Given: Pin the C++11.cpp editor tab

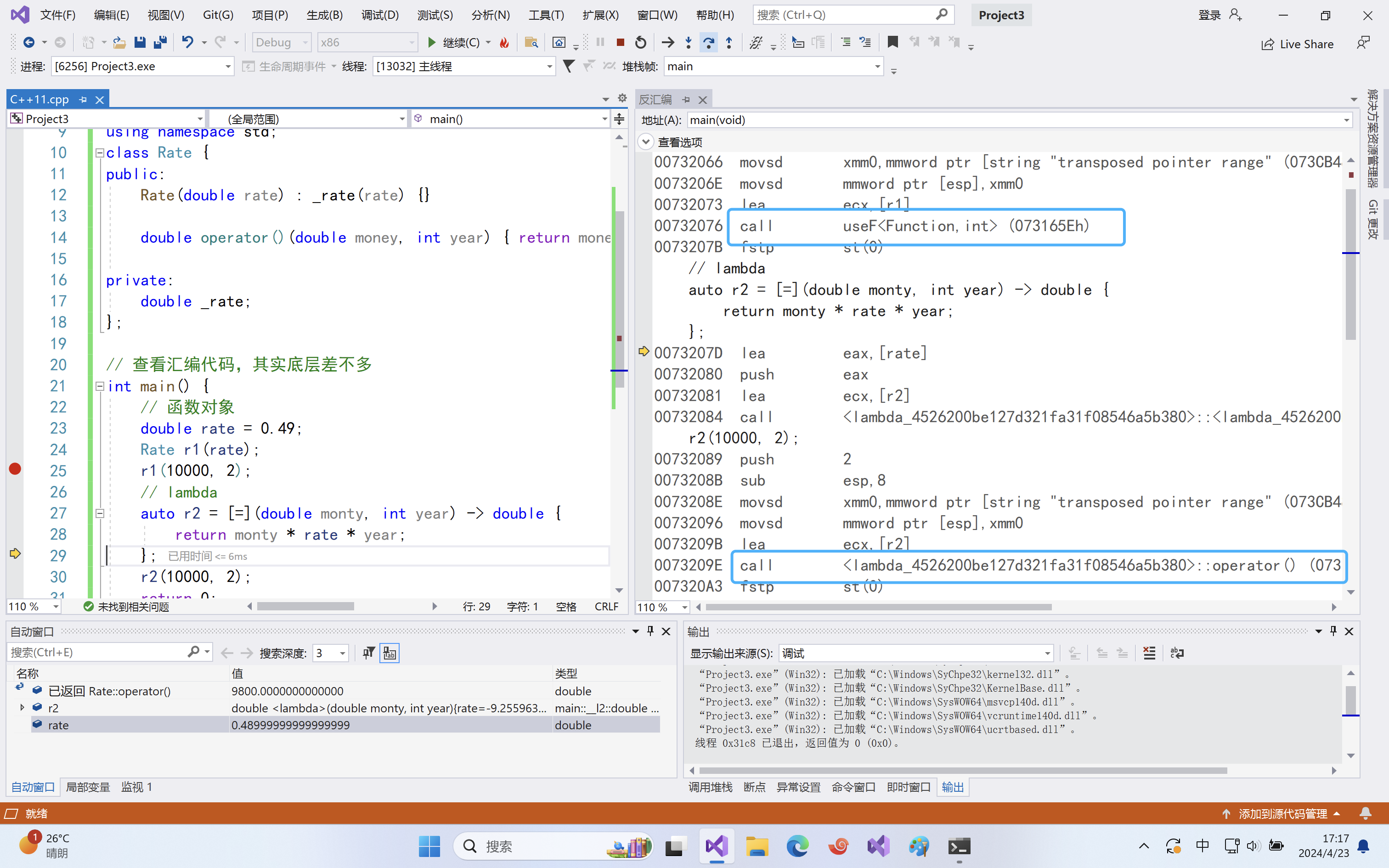Looking at the screenshot, I should [x=83, y=99].
